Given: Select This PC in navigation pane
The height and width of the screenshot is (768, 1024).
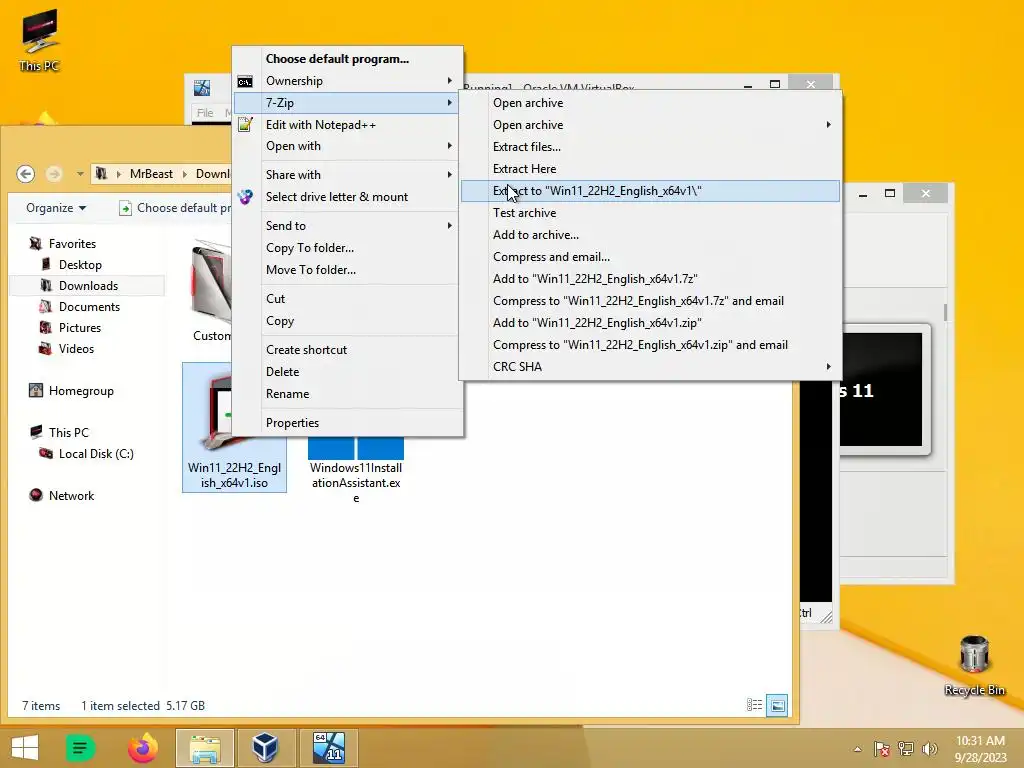Looking at the screenshot, I should [68, 432].
